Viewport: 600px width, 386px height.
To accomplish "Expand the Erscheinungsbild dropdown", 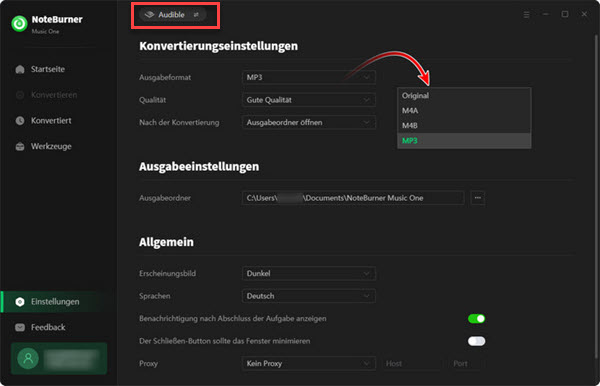I will click(x=308, y=274).
